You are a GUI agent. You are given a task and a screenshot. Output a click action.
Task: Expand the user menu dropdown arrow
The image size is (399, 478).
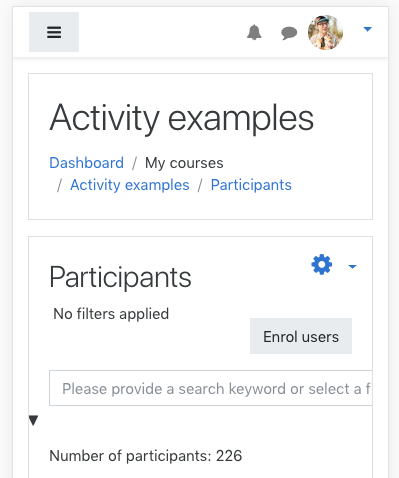(x=367, y=29)
